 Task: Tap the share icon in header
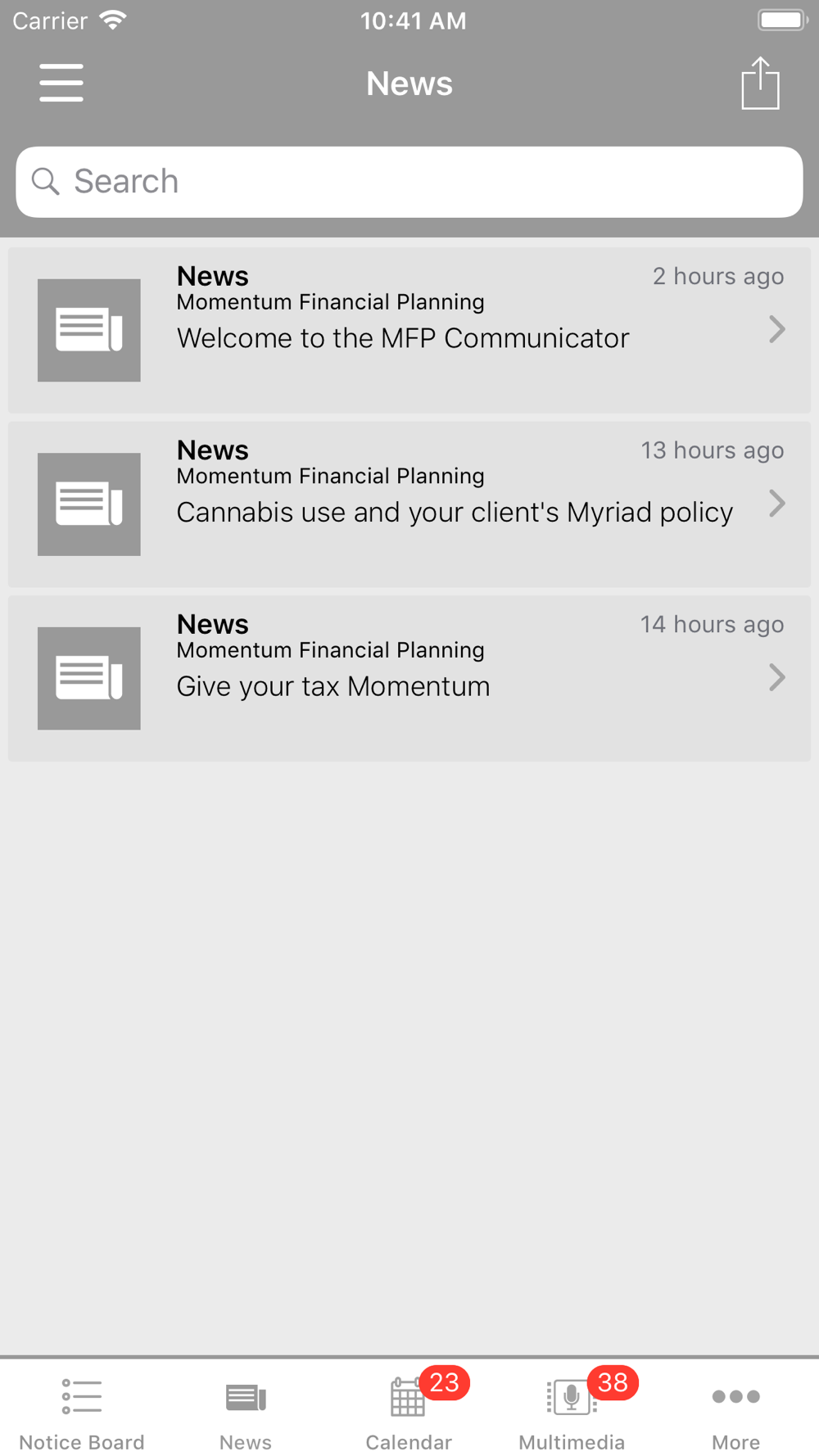tap(760, 83)
